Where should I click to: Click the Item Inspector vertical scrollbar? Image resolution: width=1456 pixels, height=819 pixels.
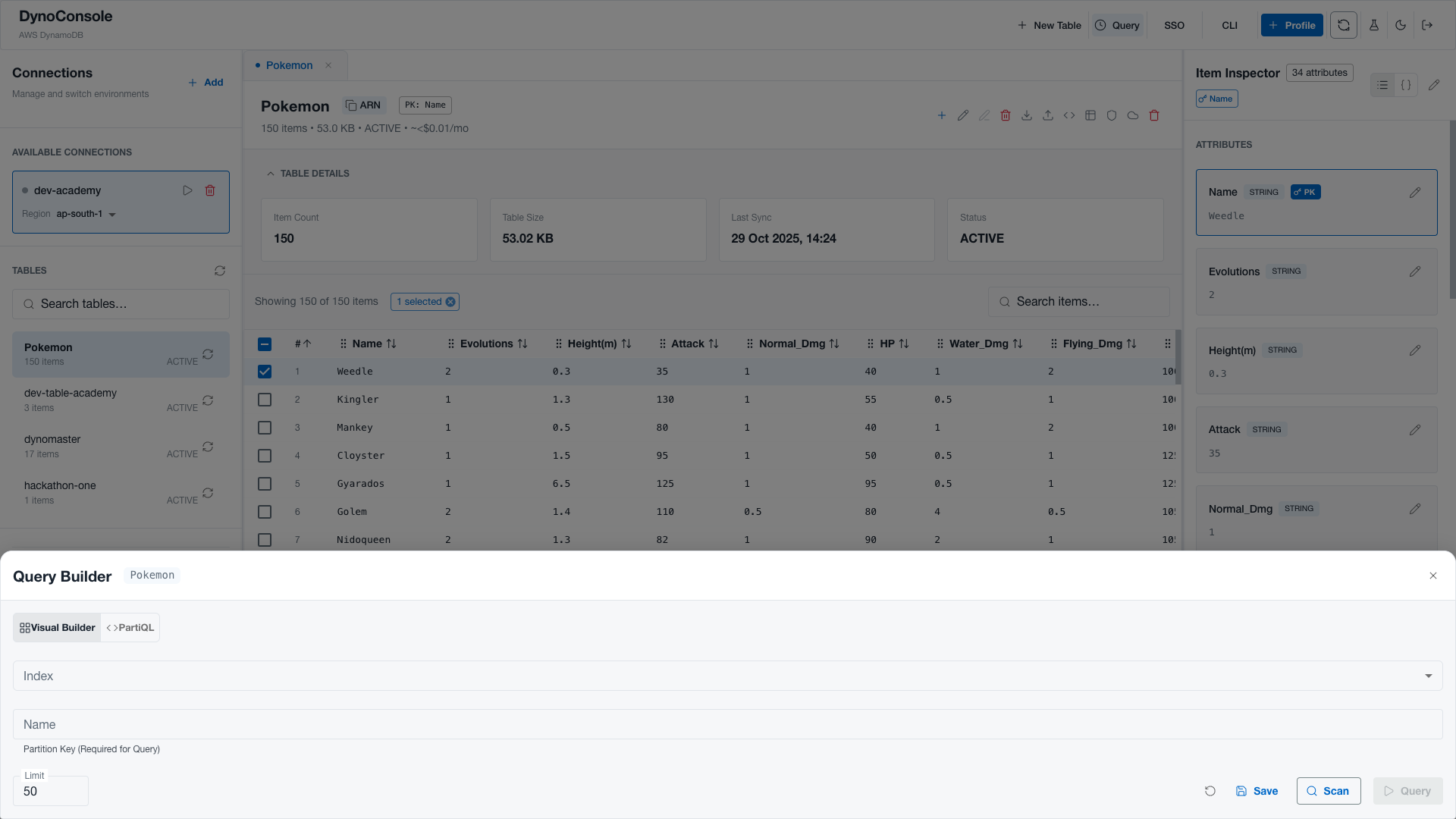point(1452,210)
